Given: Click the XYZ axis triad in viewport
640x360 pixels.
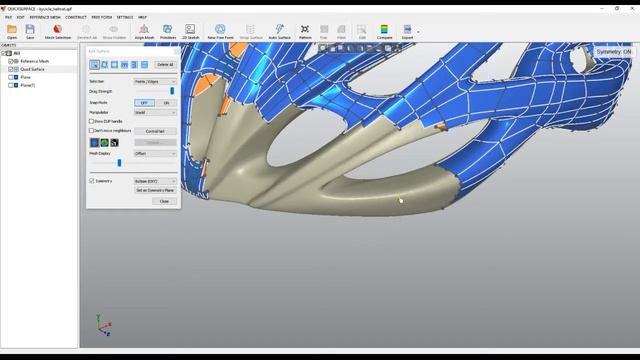Looking at the screenshot, I should tap(104, 325).
